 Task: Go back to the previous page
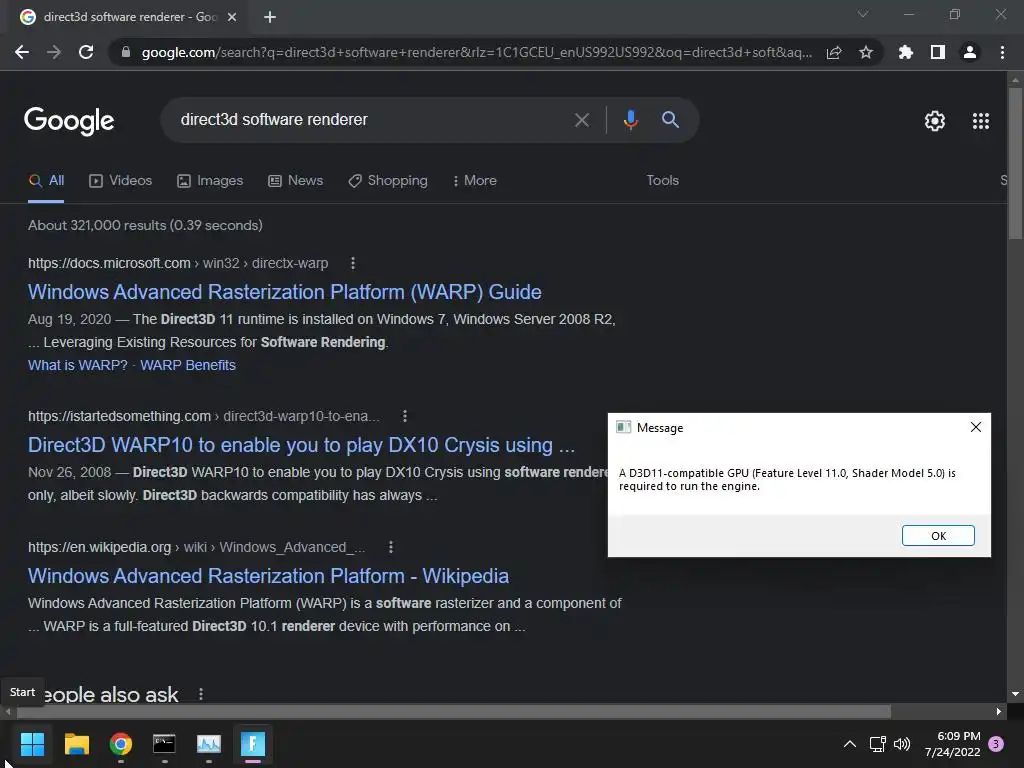[22, 52]
